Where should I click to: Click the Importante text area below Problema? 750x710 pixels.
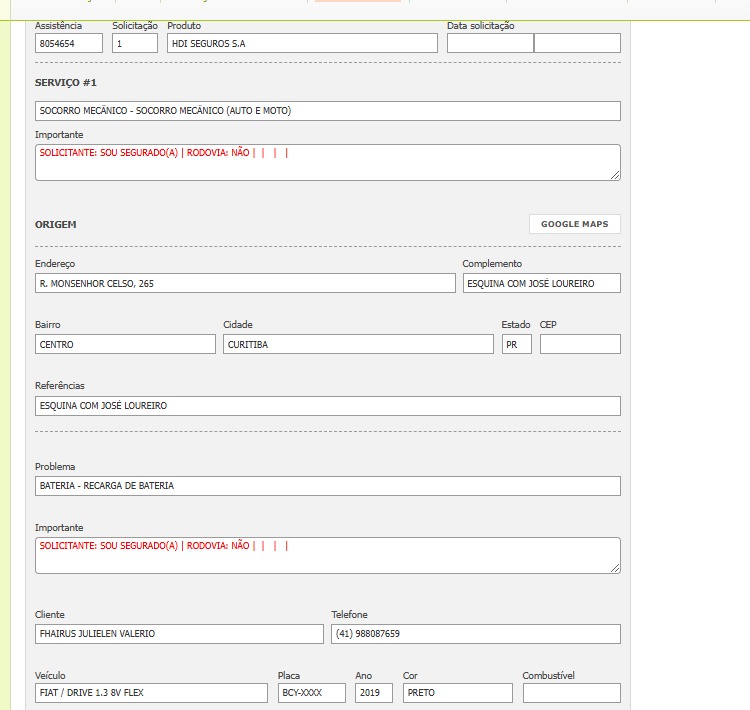(x=328, y=555)
